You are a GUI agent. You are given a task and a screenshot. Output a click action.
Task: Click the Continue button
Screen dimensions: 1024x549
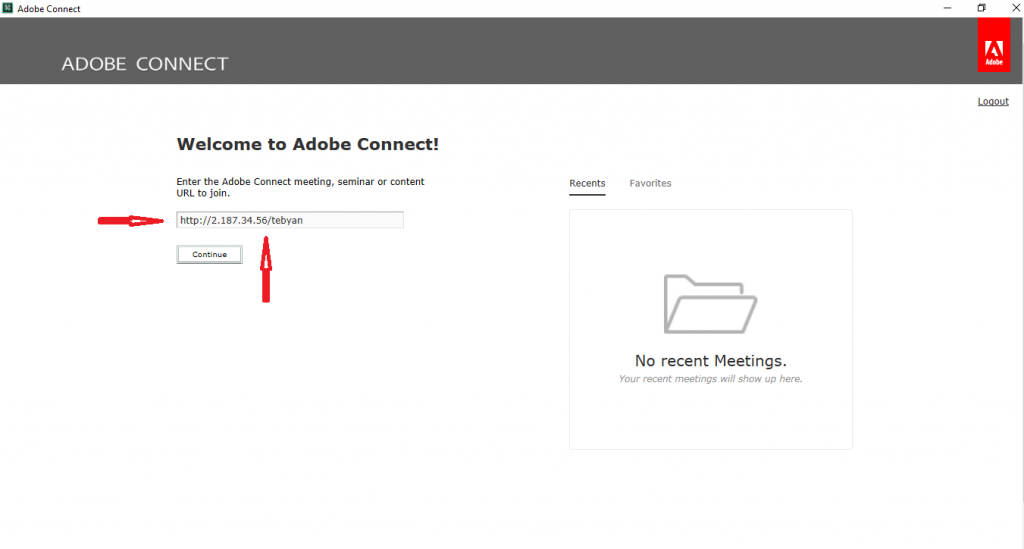click(x=209, y=254)
